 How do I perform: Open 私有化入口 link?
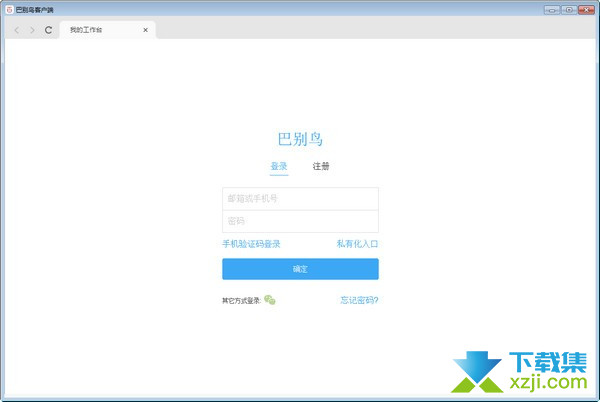coord(357,244)
